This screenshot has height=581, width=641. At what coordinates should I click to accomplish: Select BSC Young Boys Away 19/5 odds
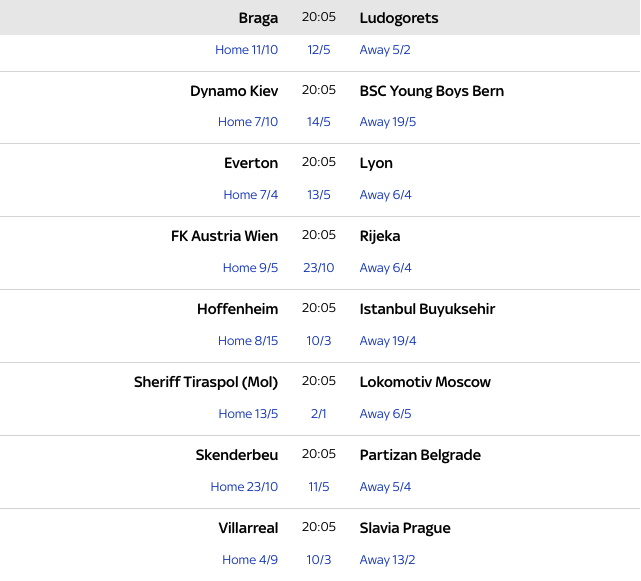click(388, 122)
